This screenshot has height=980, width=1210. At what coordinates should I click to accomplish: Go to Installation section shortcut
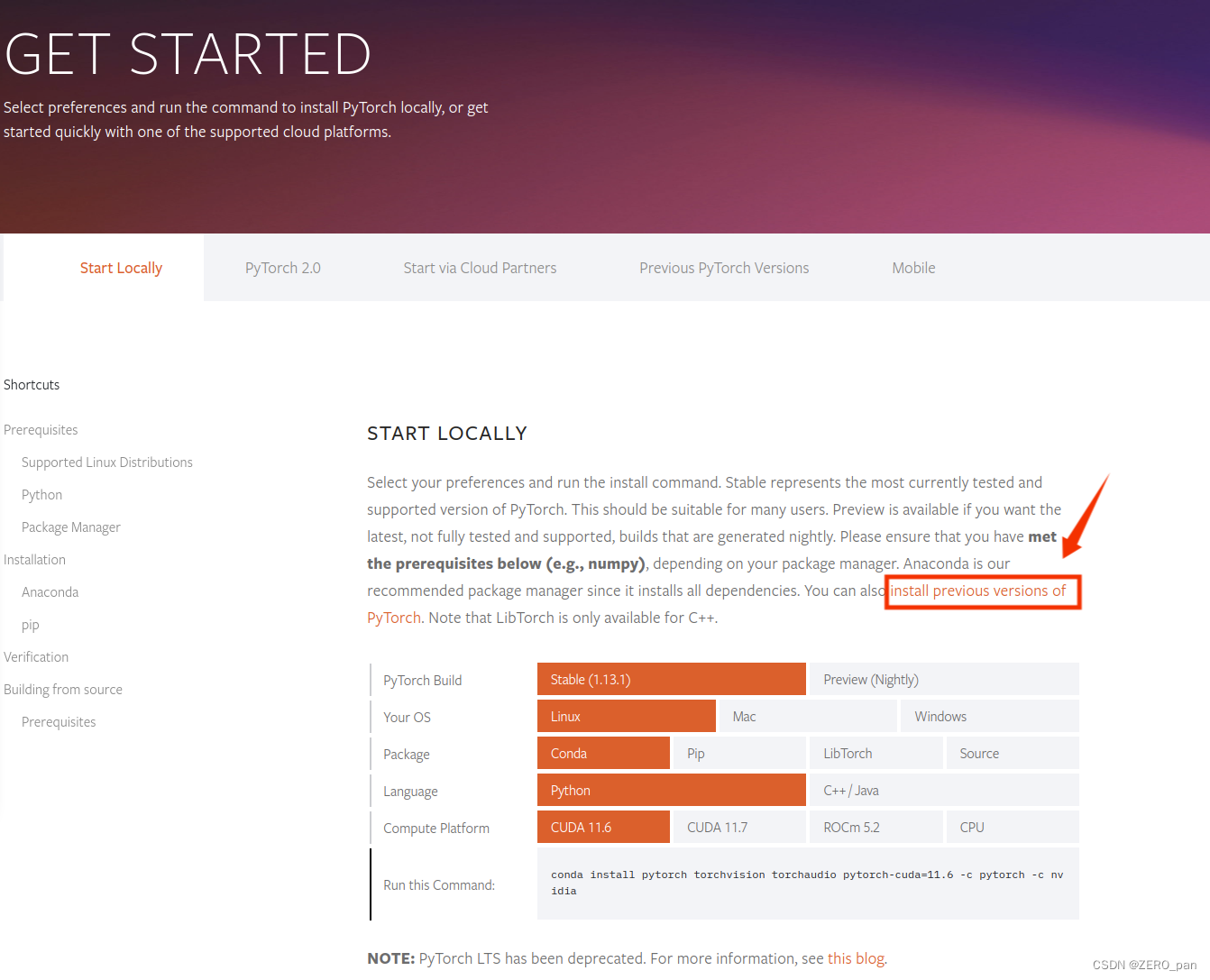coord(34,560)
